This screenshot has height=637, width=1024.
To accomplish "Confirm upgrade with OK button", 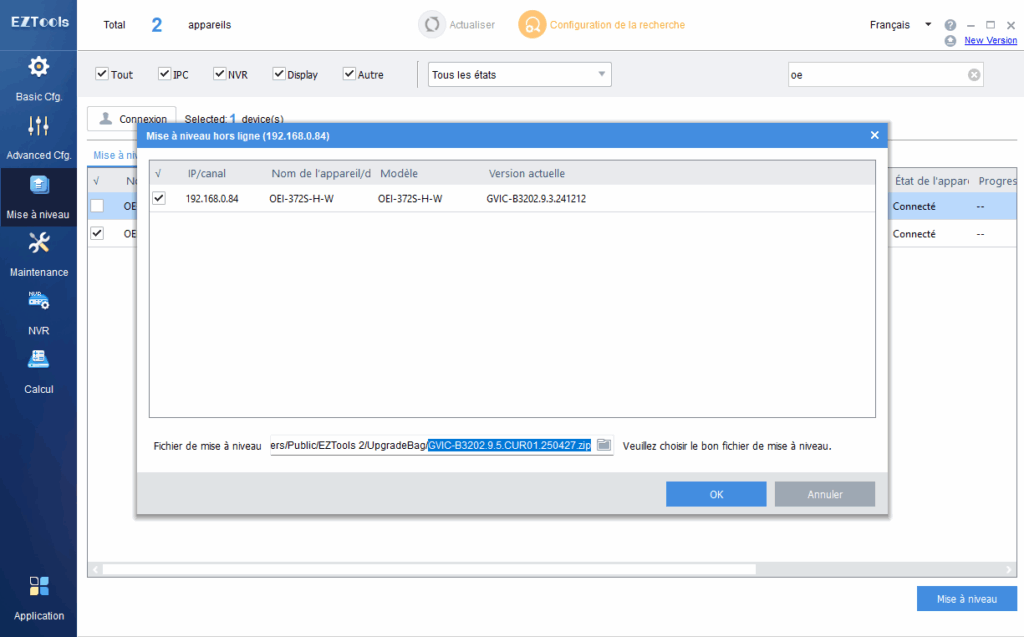I will [716, 494].
